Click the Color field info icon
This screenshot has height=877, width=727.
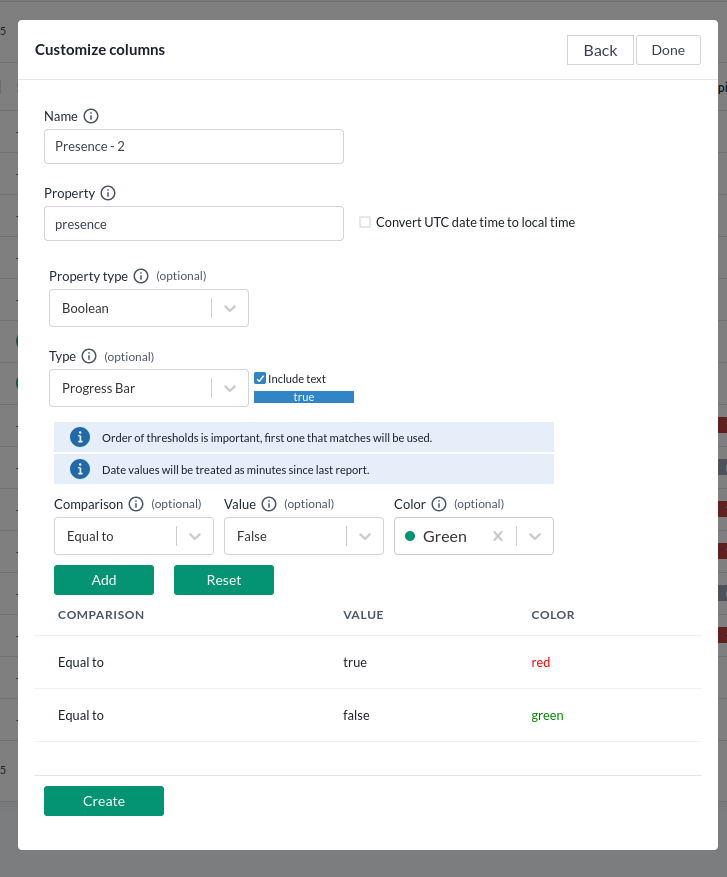point(439,504)
